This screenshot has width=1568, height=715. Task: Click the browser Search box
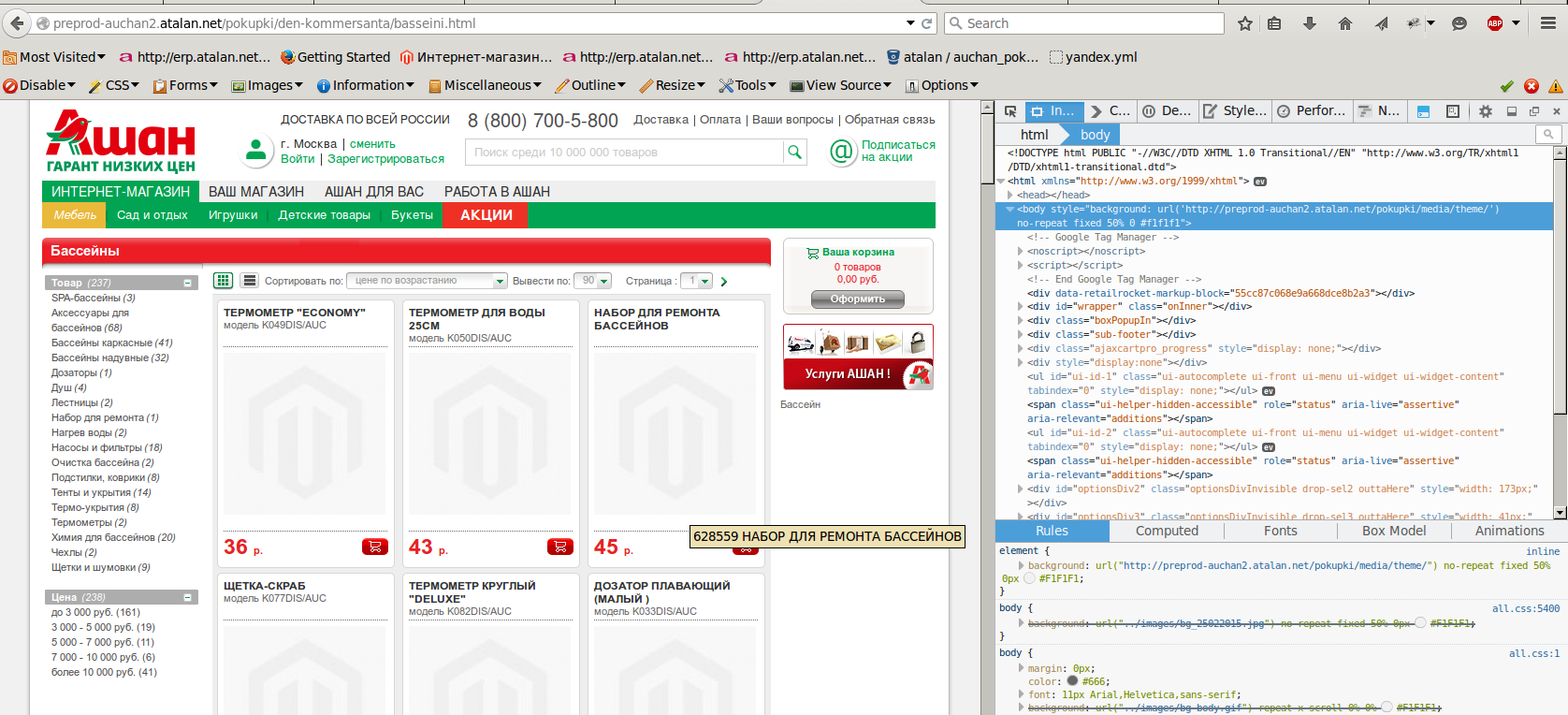(x=1085, y=23)
